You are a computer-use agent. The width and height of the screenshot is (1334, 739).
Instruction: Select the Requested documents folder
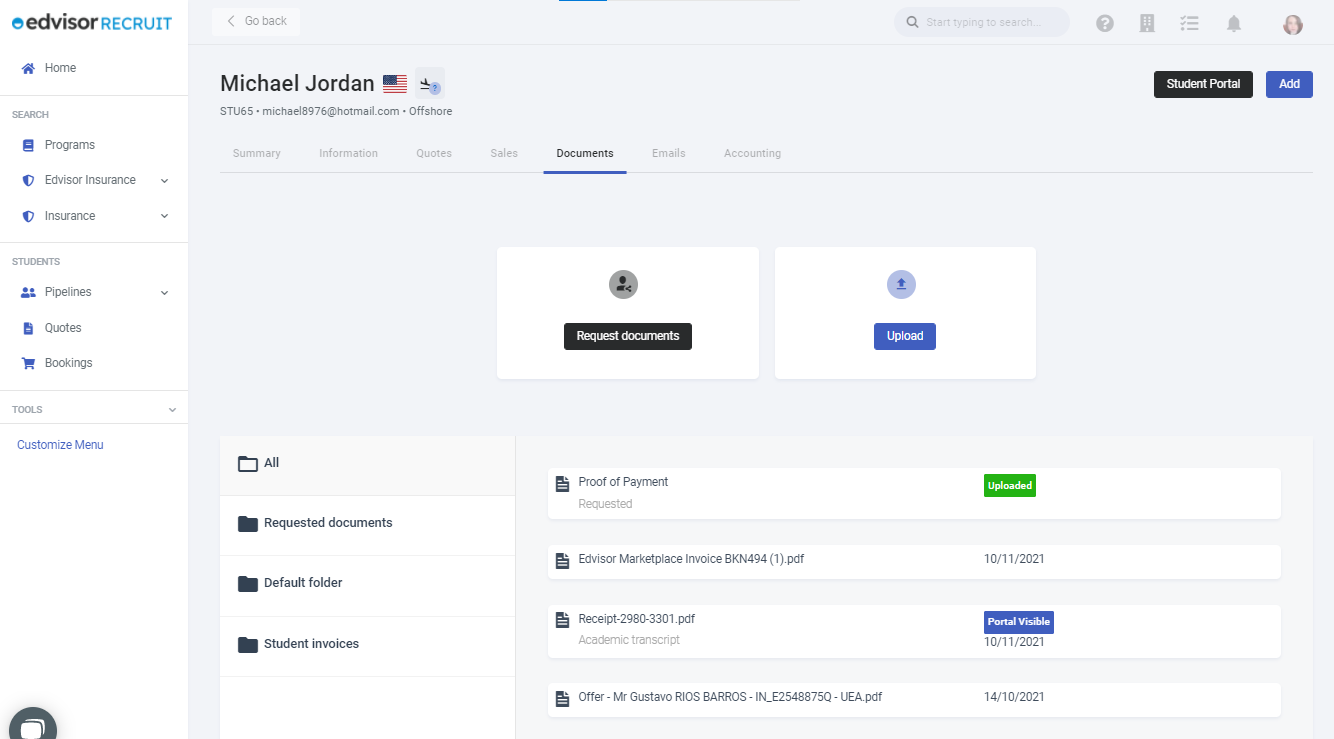coord(367,524)
